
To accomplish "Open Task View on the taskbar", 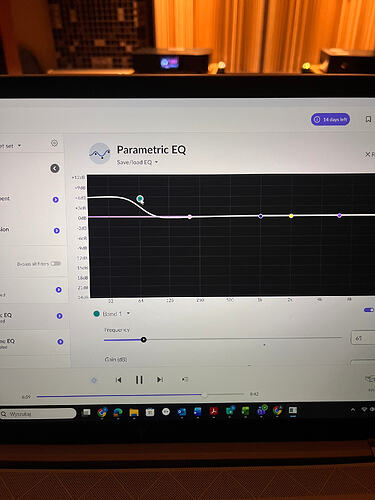I will click(x=86, y=413).
